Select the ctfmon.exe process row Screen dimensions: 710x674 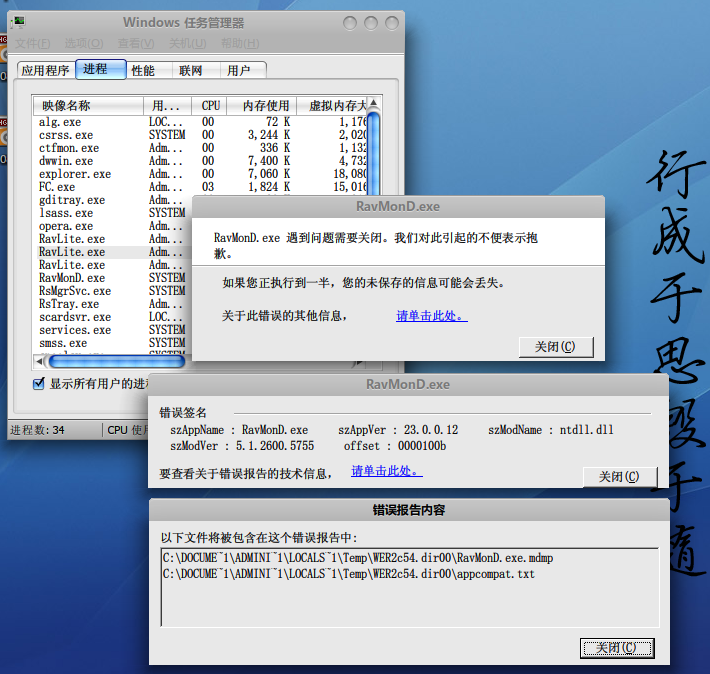pyautogui.click(x=201, y=148)
